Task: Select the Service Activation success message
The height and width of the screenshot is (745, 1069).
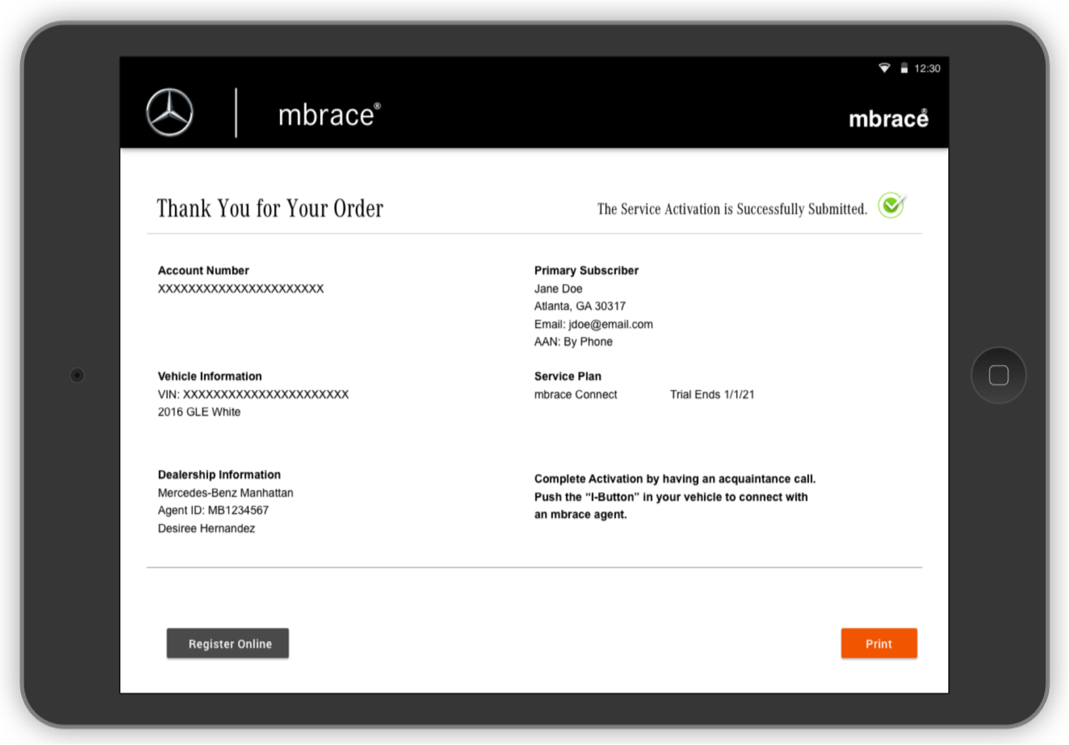Action: [731, 209]
